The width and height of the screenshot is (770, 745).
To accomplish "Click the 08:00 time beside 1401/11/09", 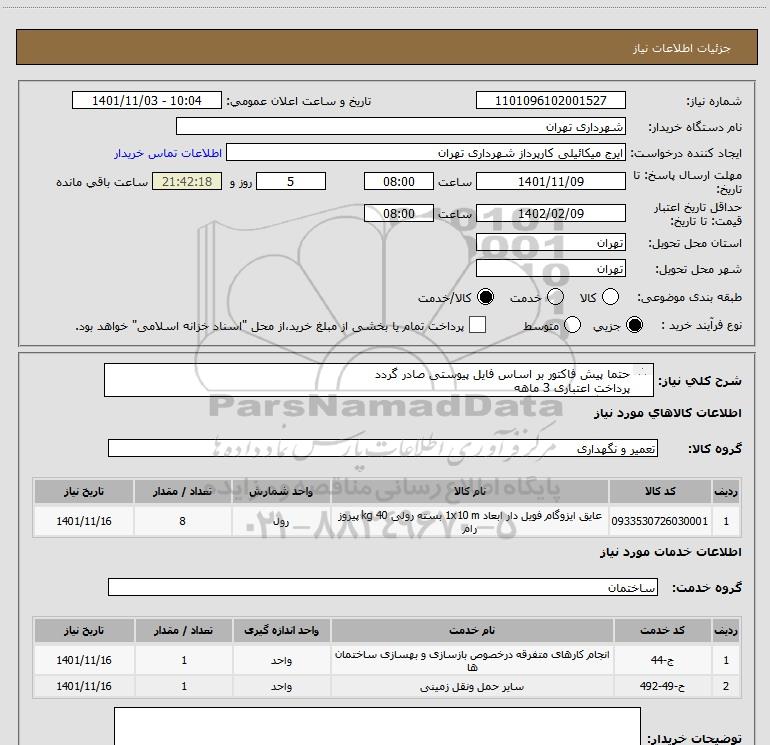I will 399,181.
